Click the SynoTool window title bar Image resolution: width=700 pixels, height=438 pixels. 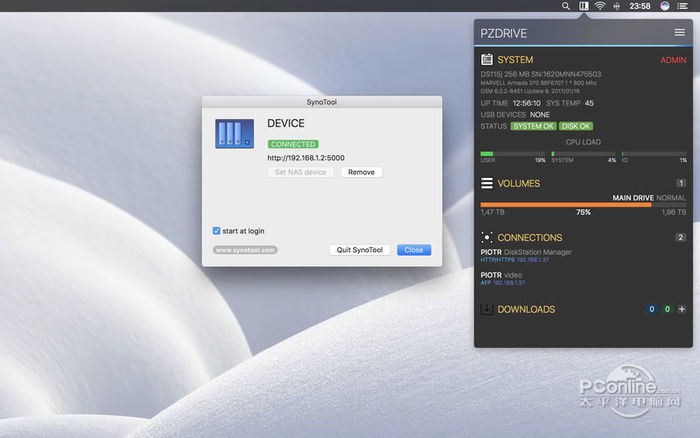(322, 102)
